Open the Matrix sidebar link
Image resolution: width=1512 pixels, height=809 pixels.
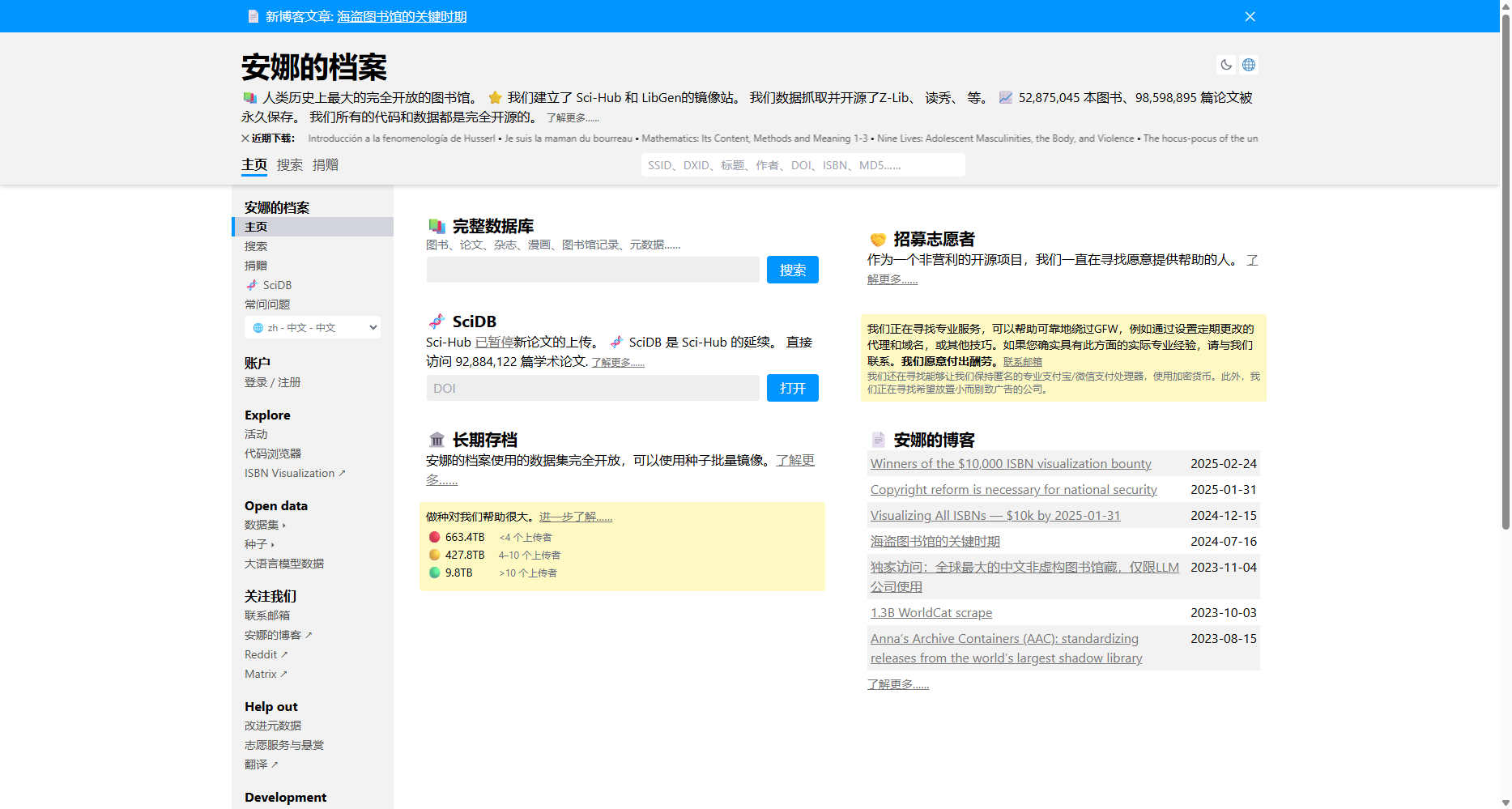pyautogui.click(x=266, y=674)
